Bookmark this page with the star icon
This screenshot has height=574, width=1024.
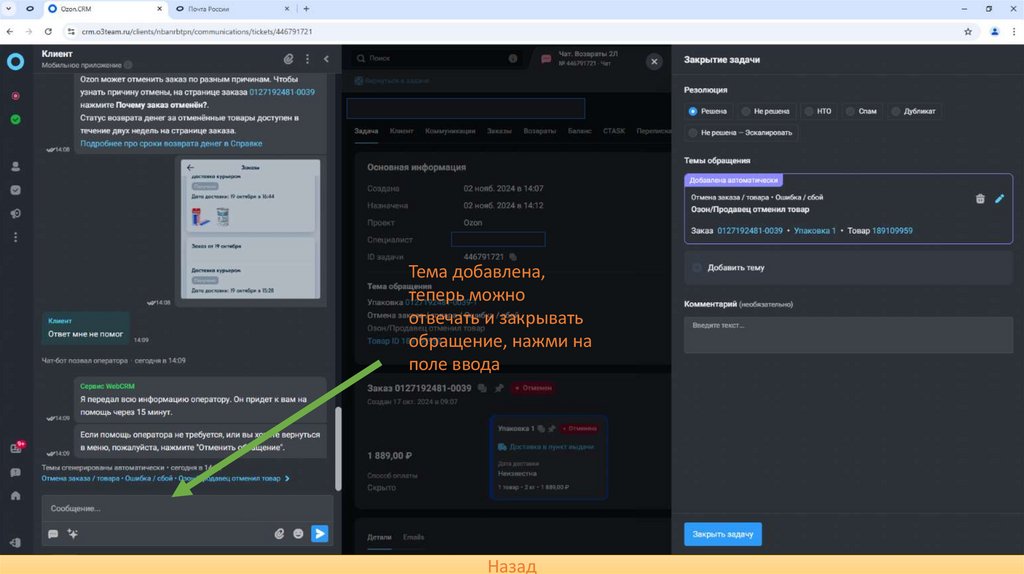pos(968,31)
